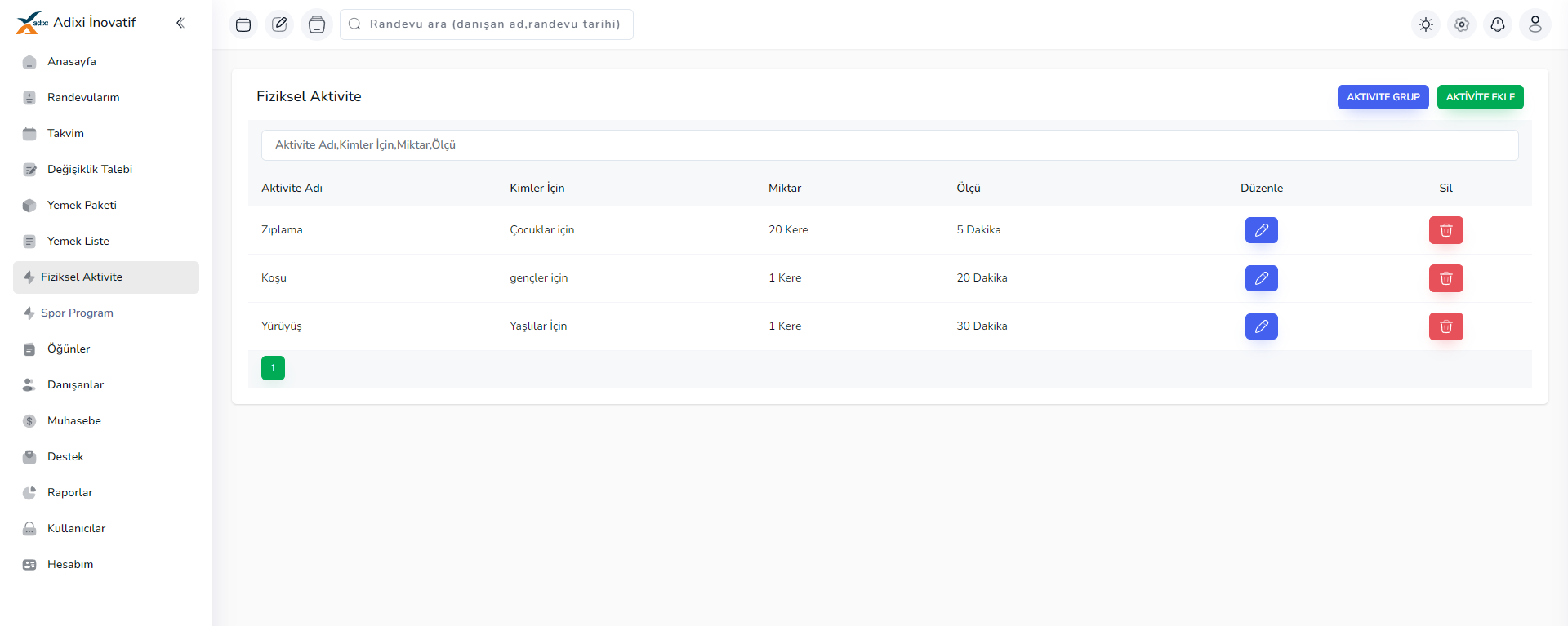Click the AKTİVİTE EKLE button
Viewport: 1568px width, 626px height.
click(x=1480, y=97)
